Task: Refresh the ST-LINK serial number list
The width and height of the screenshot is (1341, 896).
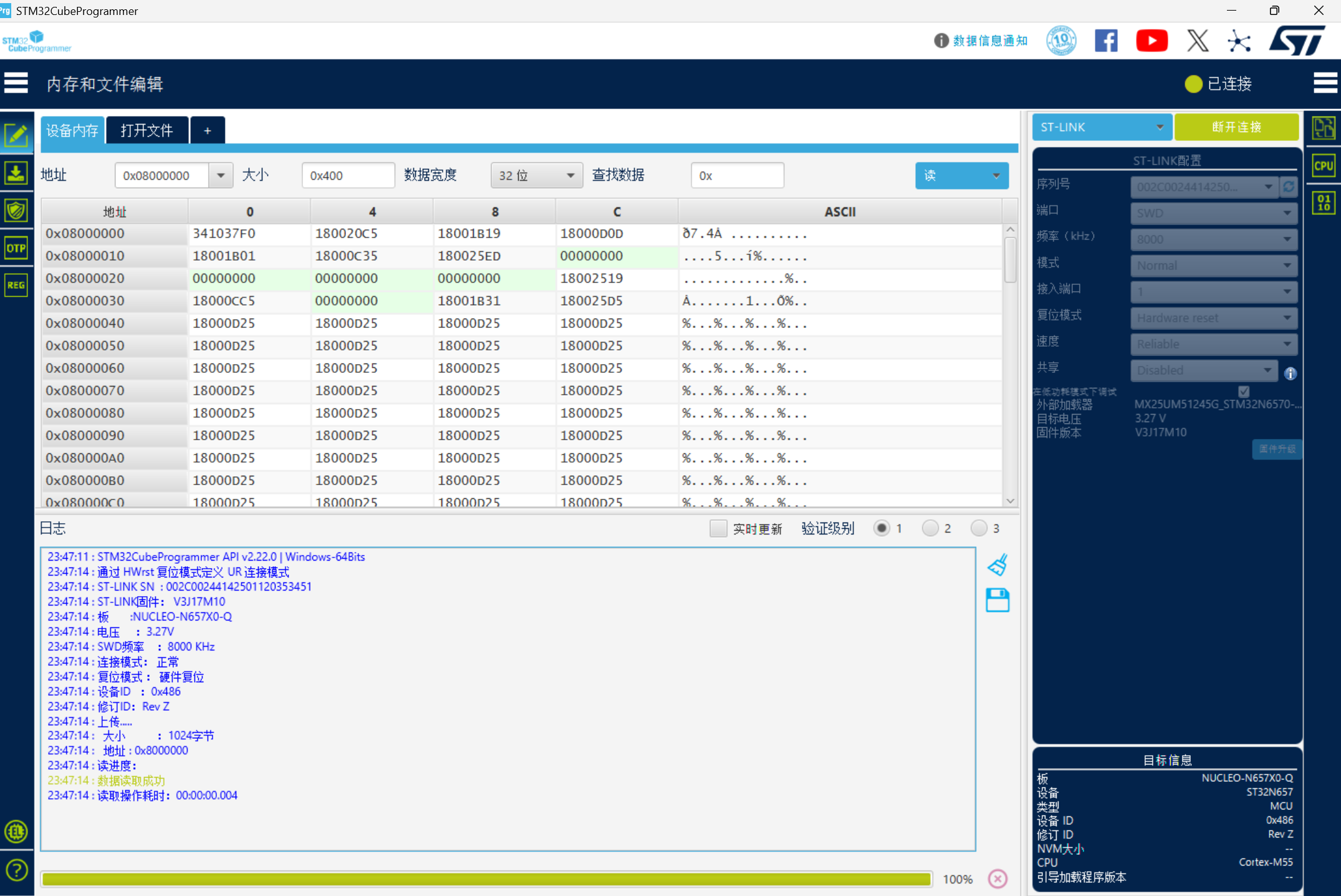Action: click(1289, 186)
